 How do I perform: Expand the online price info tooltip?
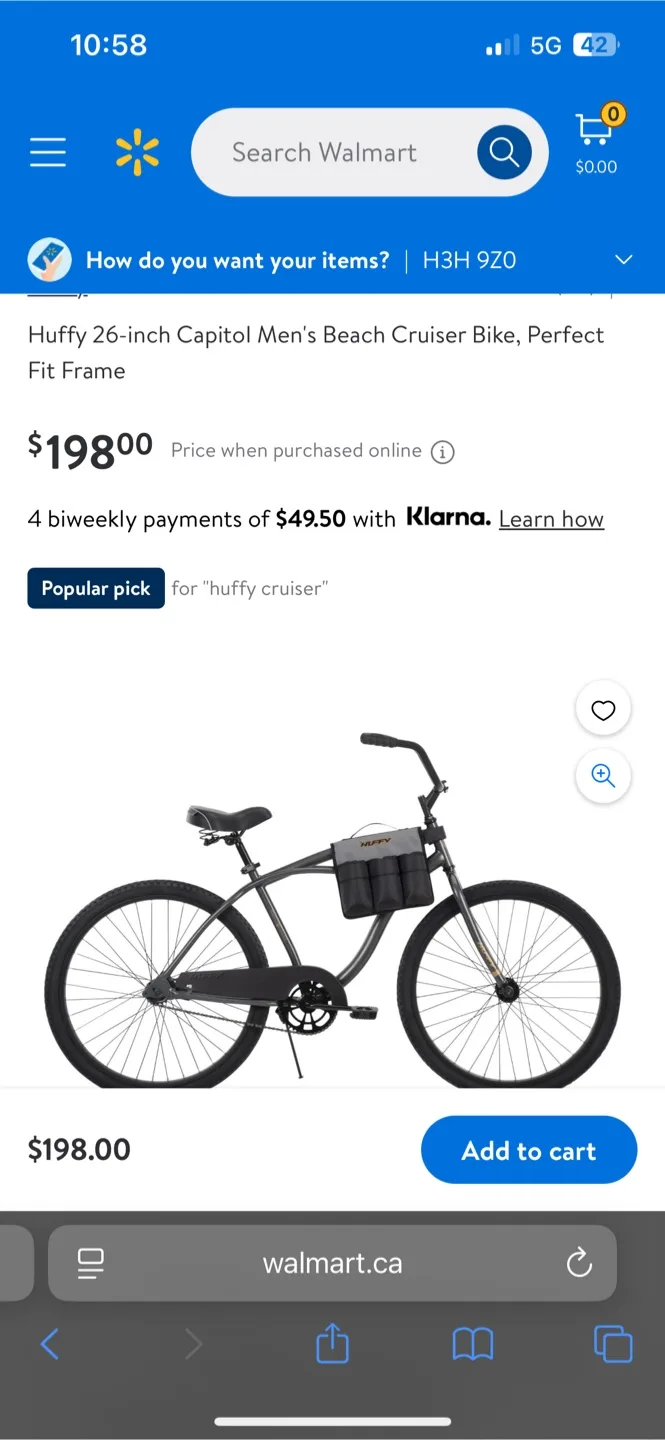(x=442, y=452)
